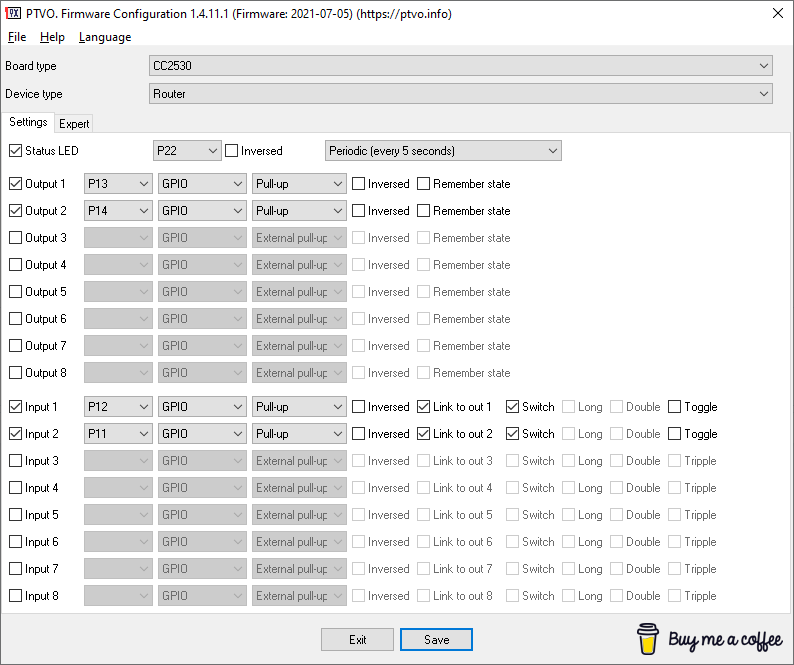Enable the Input 6 checkbox
This screenshot has width=794, height=665.
(x=16, y=542)
